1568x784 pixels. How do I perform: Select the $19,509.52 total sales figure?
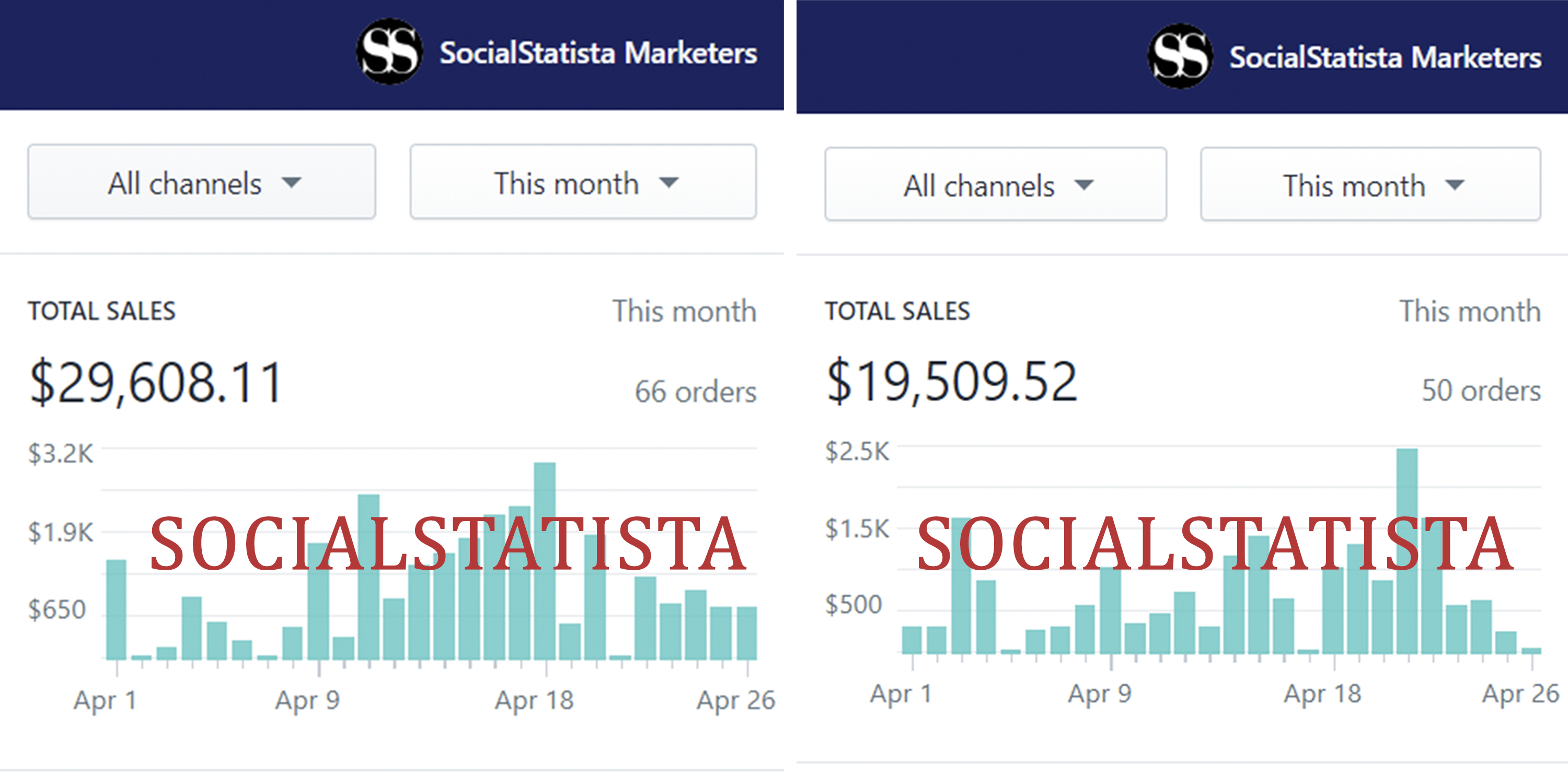pyautogui.click(x=952, y=381)
